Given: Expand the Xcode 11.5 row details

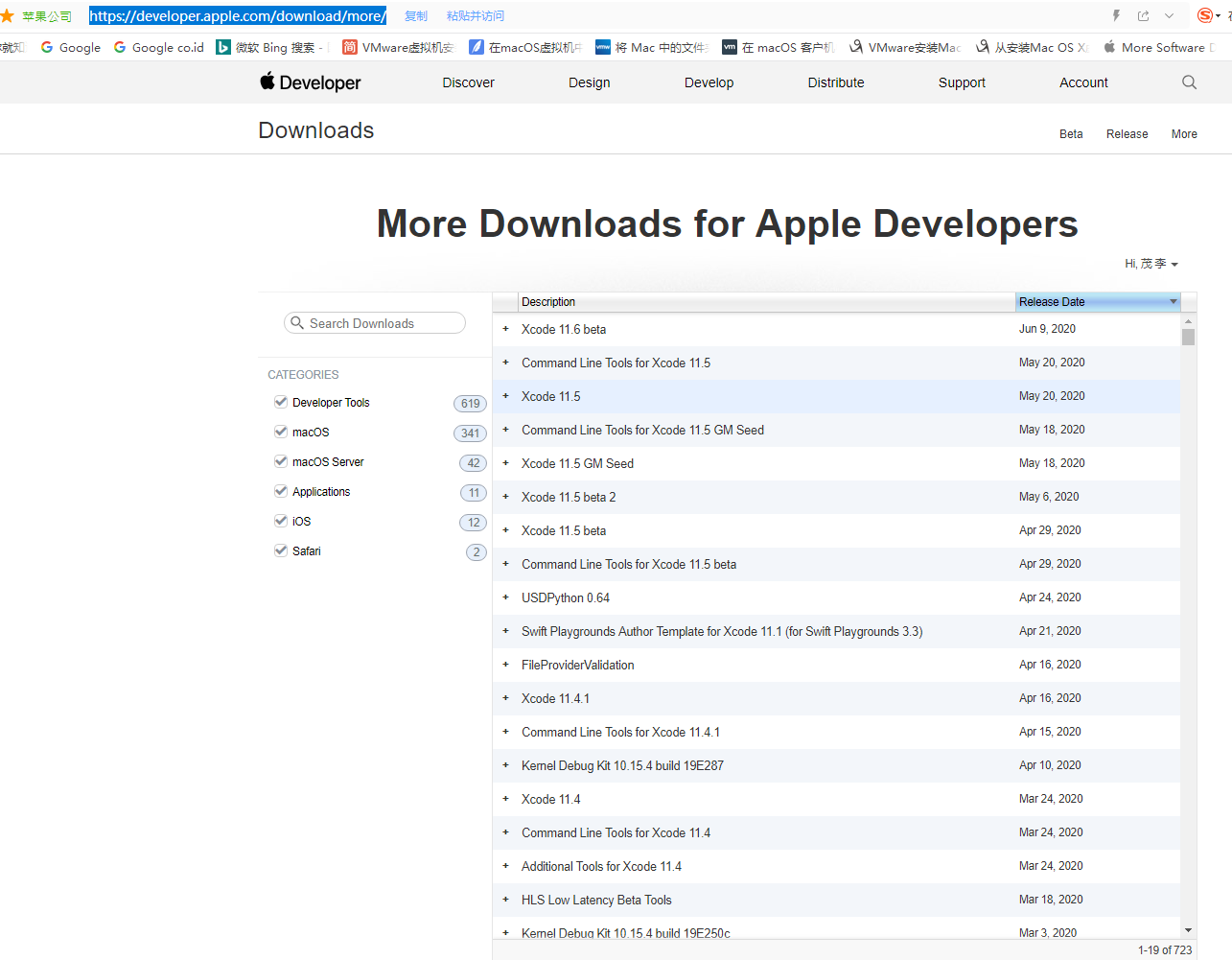Looking at the screenshot, I should [505, 396].
